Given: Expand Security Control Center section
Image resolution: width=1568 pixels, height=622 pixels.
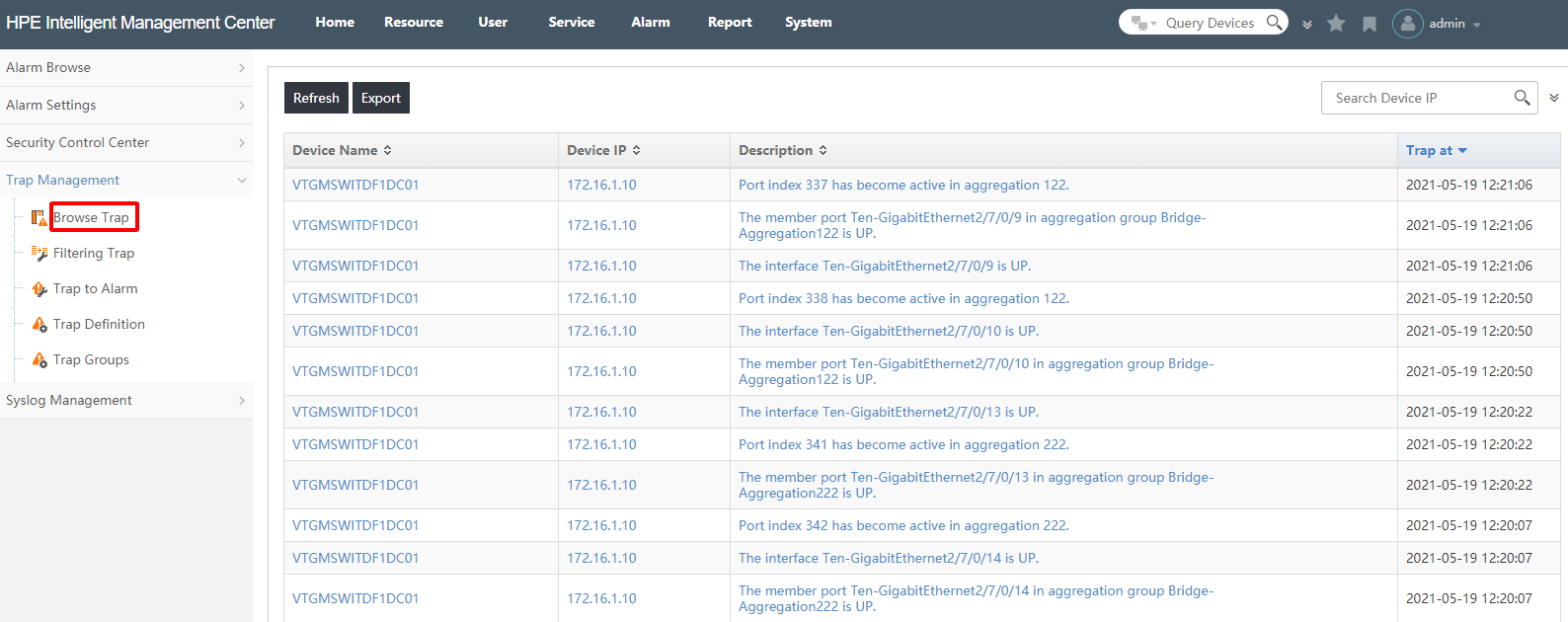Looking at the screenshot, I should 126,142.
